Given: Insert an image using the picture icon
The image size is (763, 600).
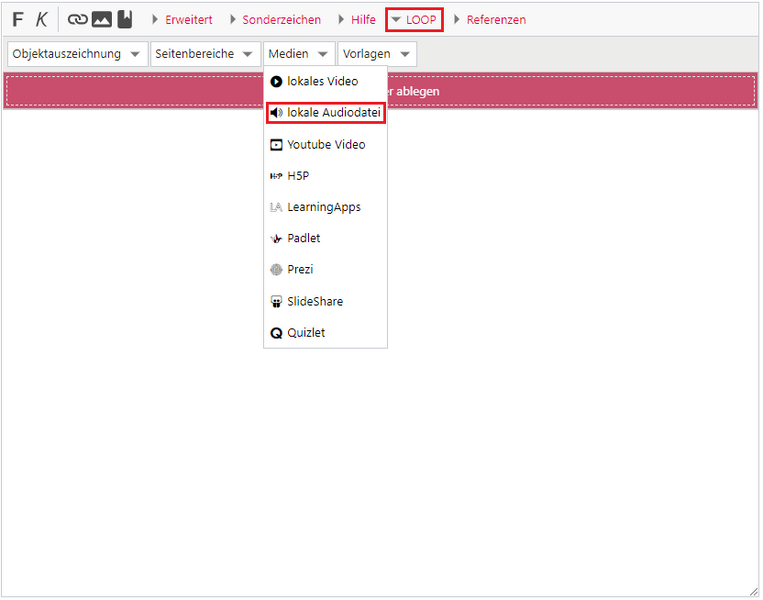Looking at the screenshot, I should coord(102,19).
